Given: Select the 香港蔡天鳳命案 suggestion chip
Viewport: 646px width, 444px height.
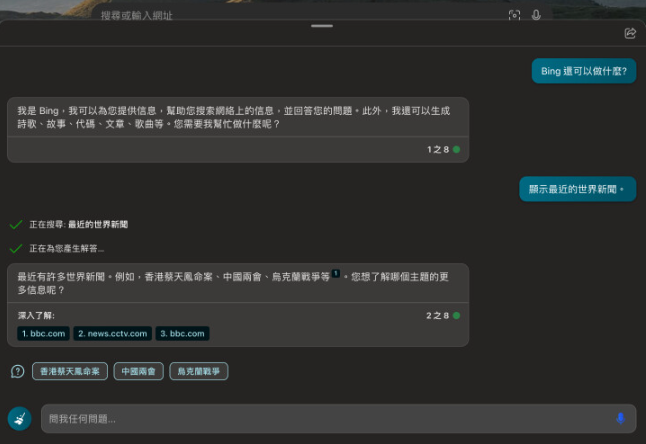Looking at the screenshot, I should coord(70,371).
